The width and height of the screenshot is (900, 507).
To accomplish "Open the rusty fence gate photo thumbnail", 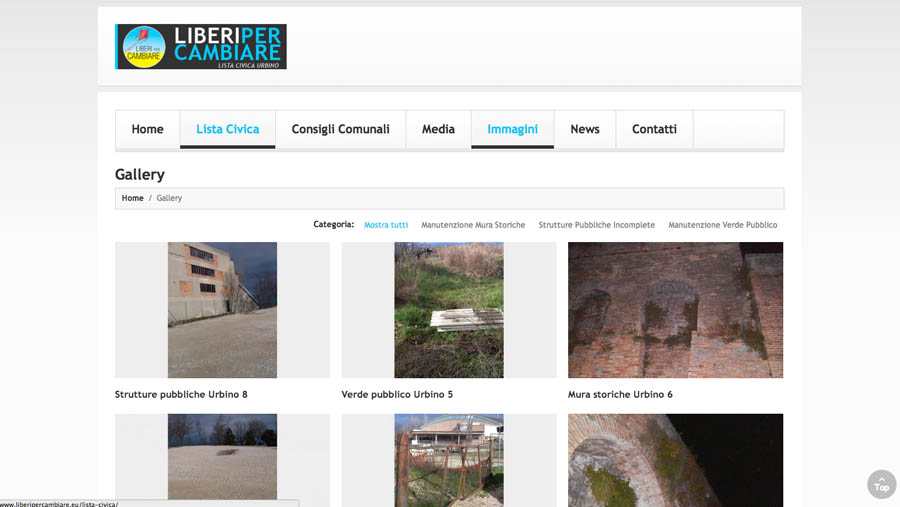I will [x=449, y=459].
